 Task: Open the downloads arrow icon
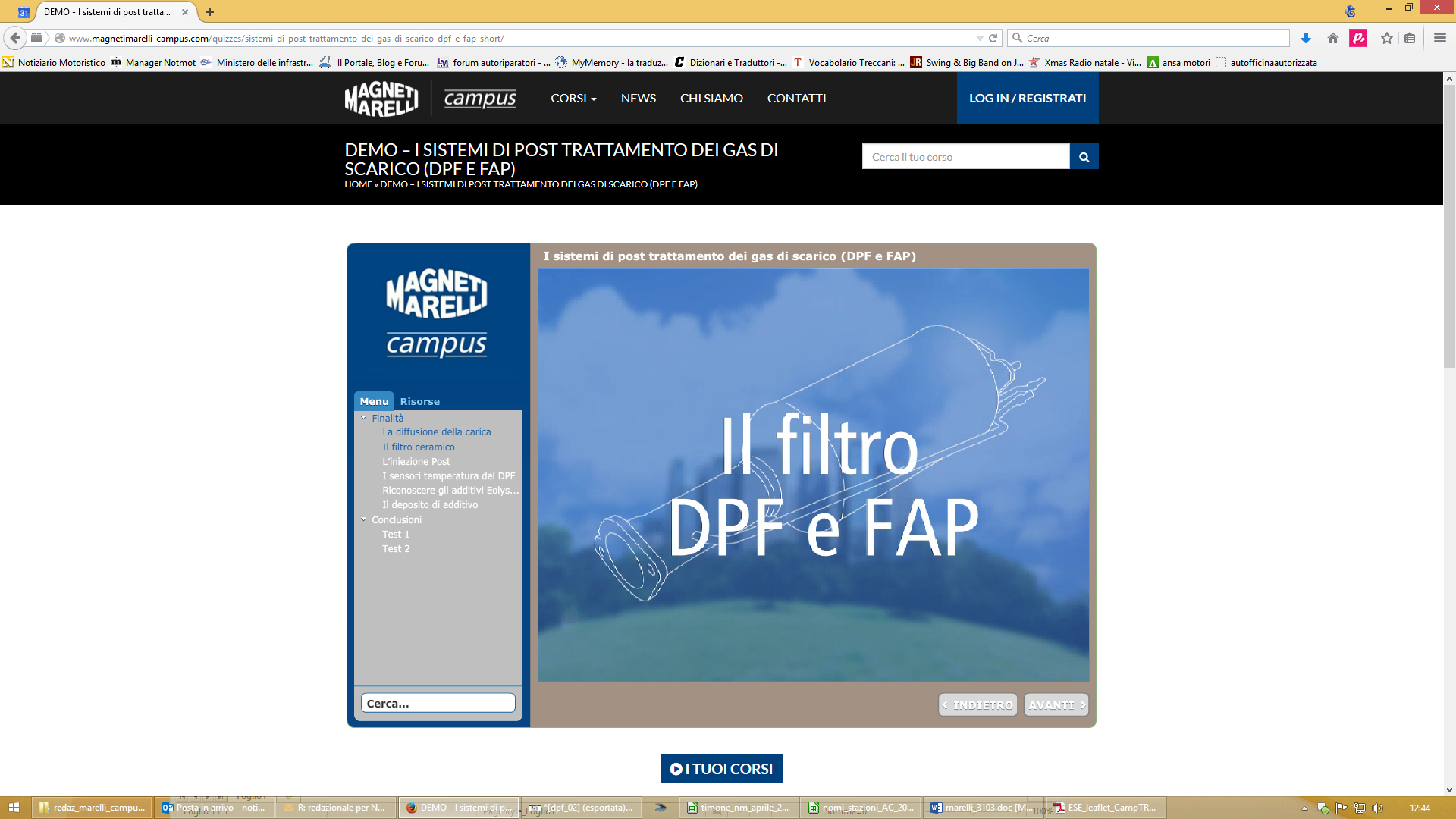(1306, 38)
